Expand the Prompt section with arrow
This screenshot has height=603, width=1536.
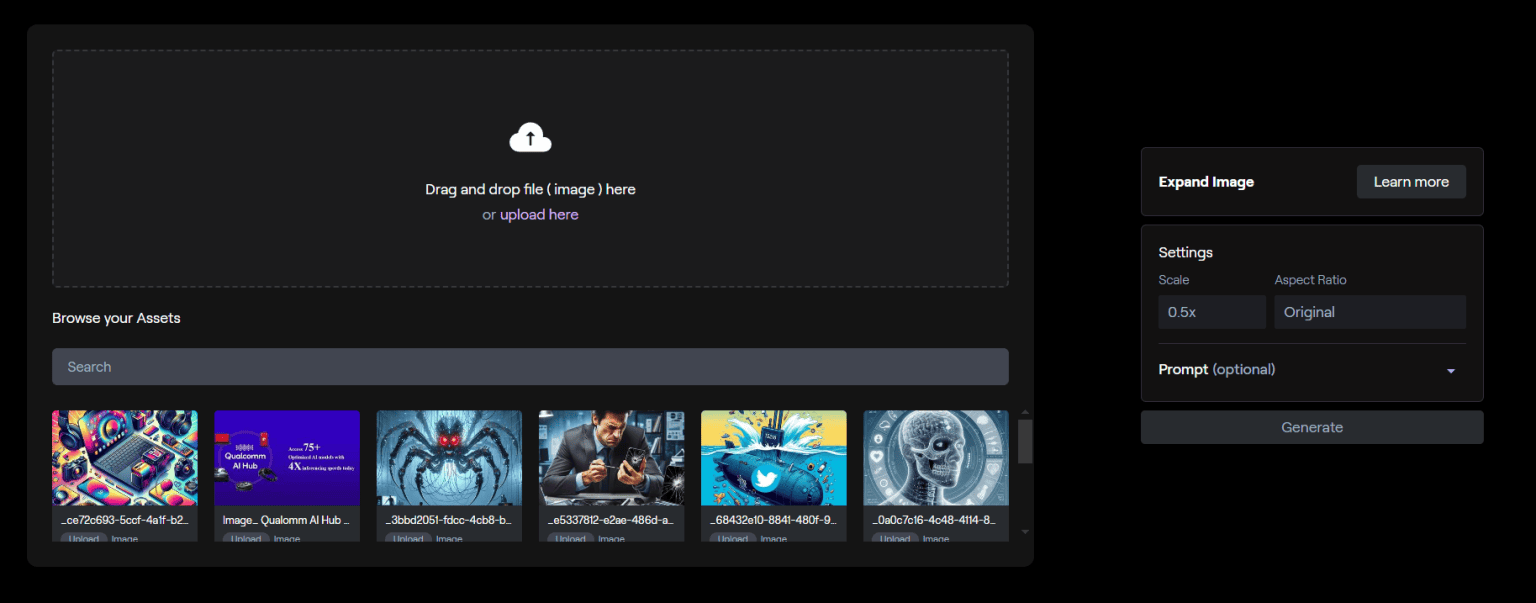pyautogui.click(x=1450, y=371)
